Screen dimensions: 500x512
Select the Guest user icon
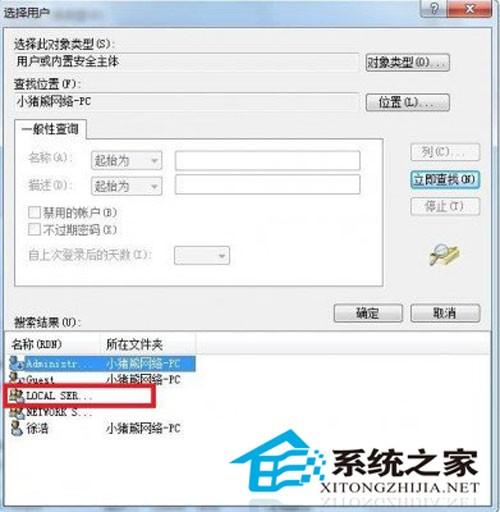tap(17, 379)
